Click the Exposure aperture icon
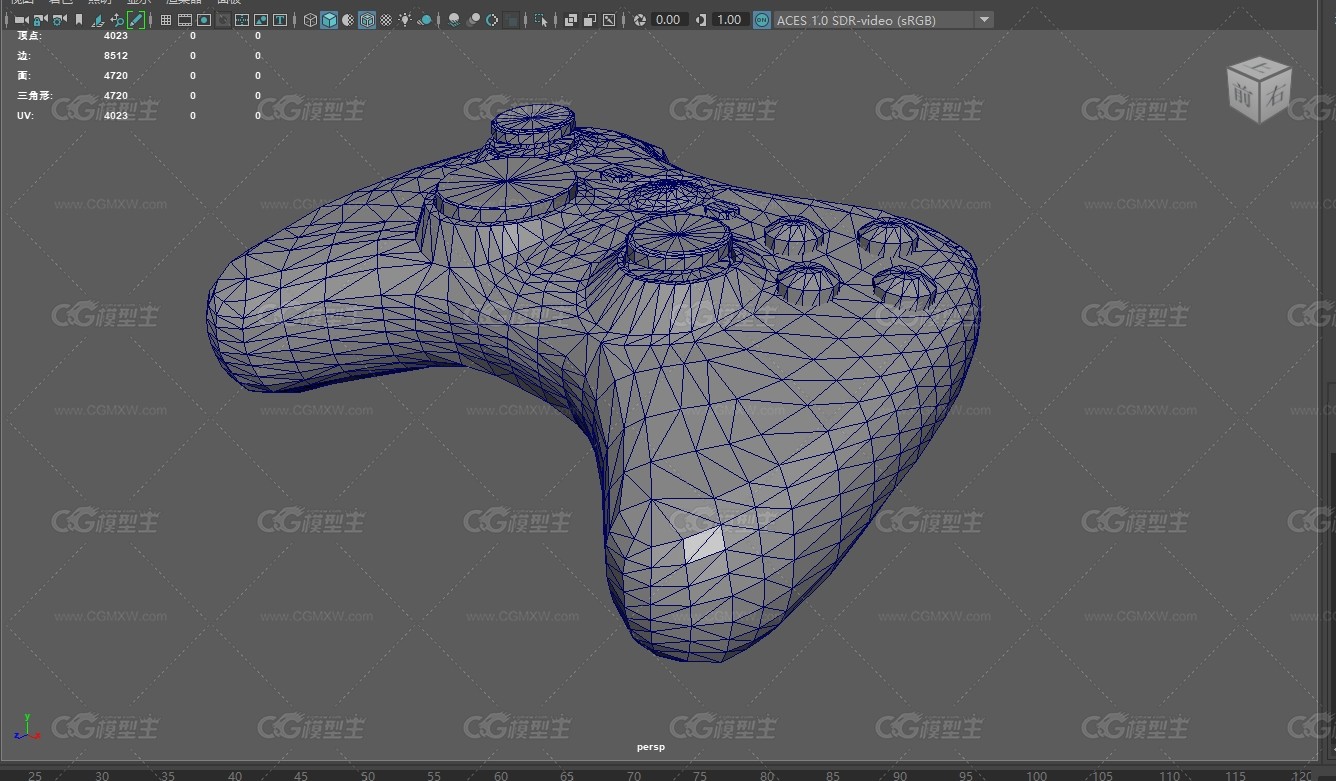This screenshot has width=1336, height=781. [x=640, y=20]
